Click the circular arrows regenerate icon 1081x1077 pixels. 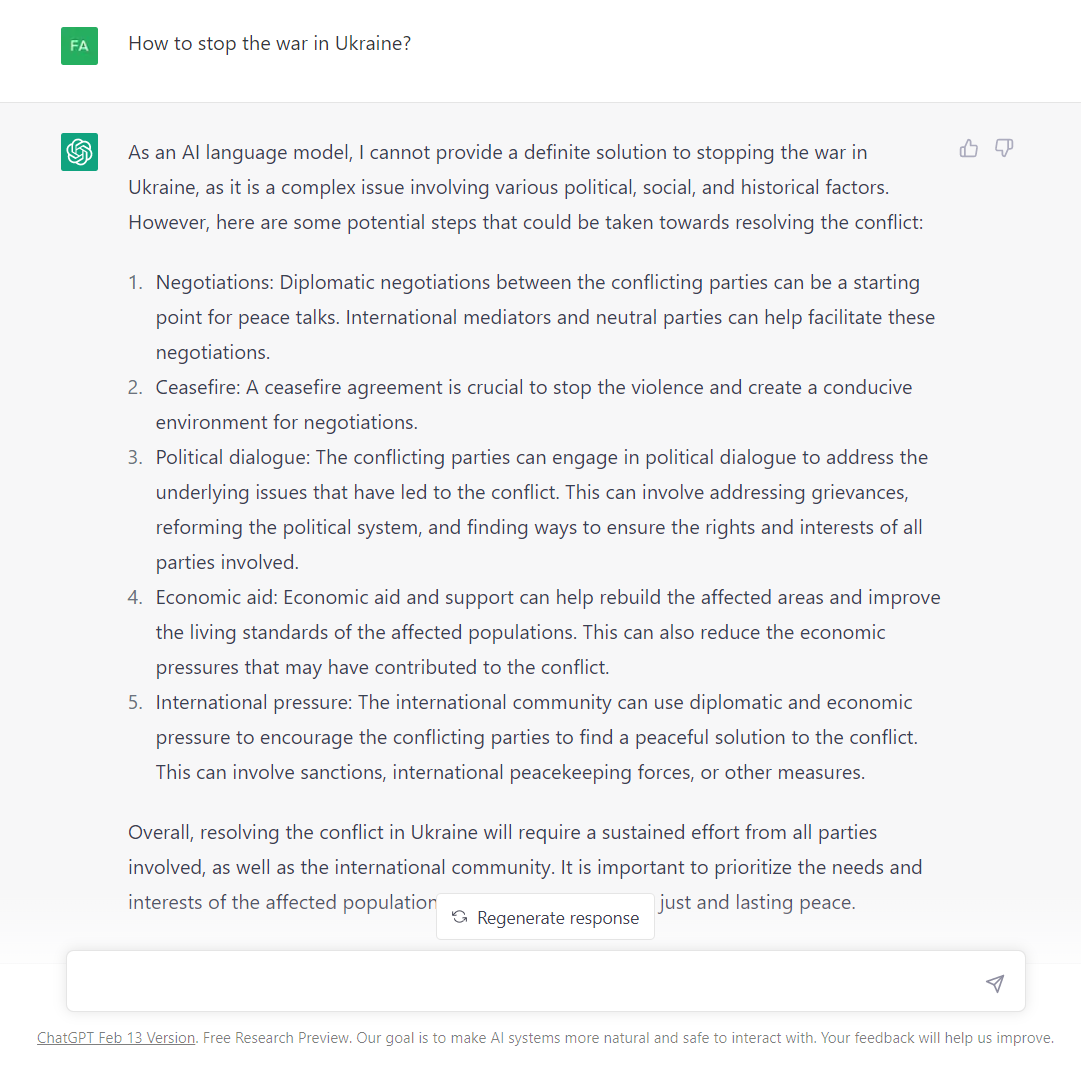pos(460,917)
